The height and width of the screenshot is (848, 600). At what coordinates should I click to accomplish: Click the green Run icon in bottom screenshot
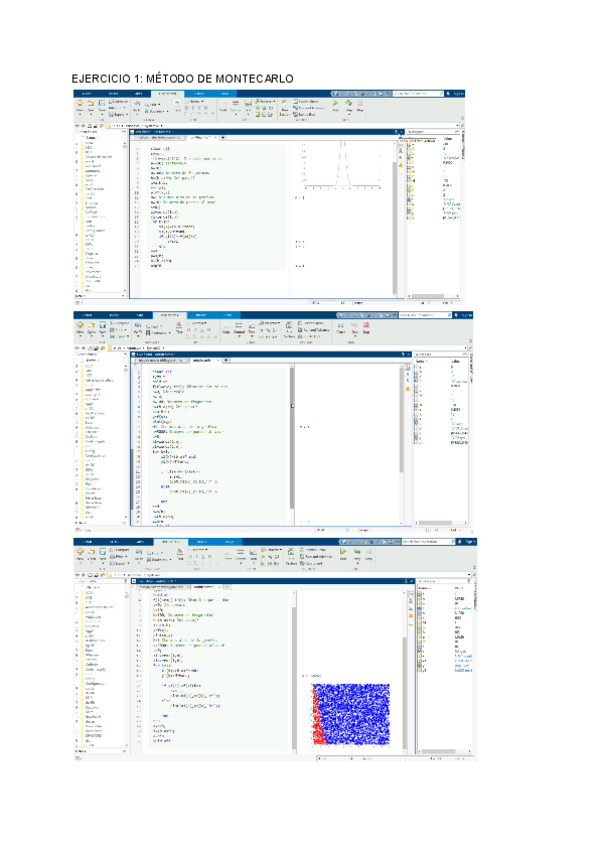[x=343, y=552]
